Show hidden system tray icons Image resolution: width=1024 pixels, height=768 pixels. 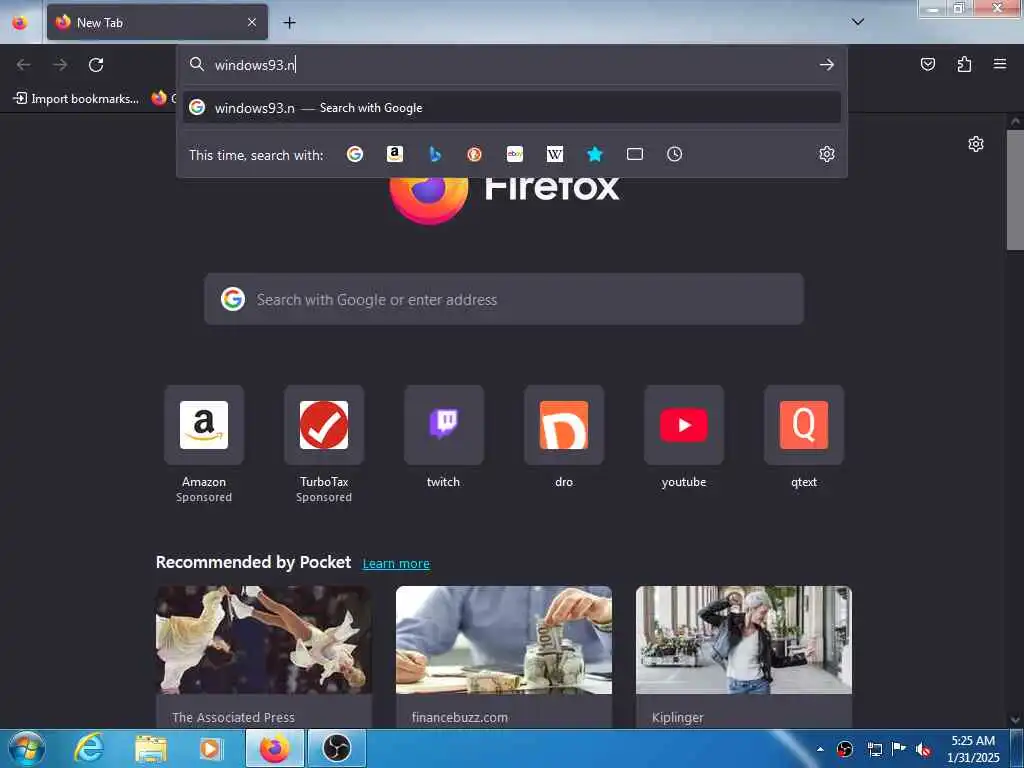(820, 749)
